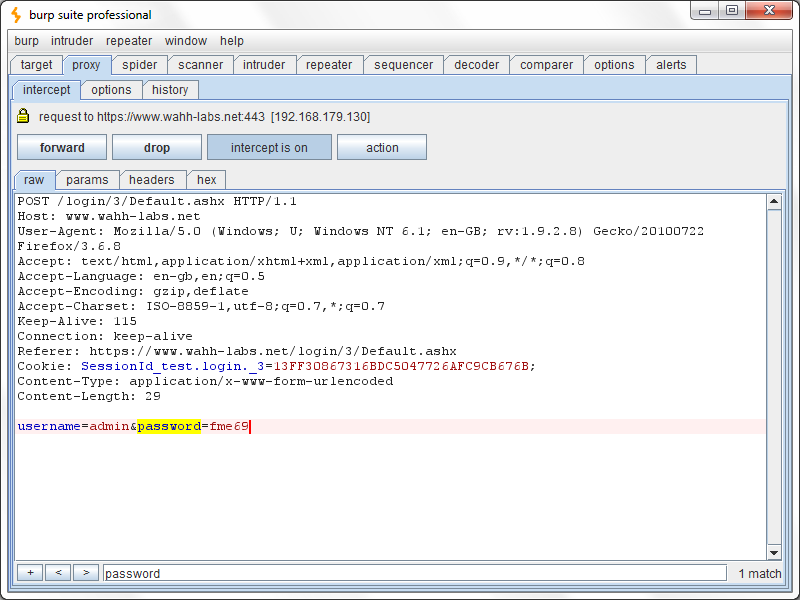
Task: Click the Burp Suite lightning bolt icon
Action: coord(16,15)
